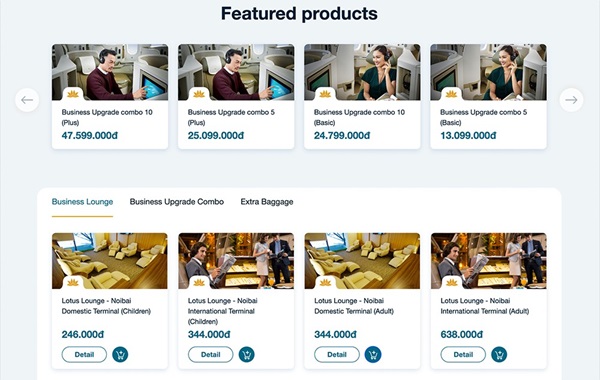Click the next arrow of featured carousel

(x=571, y=100)
